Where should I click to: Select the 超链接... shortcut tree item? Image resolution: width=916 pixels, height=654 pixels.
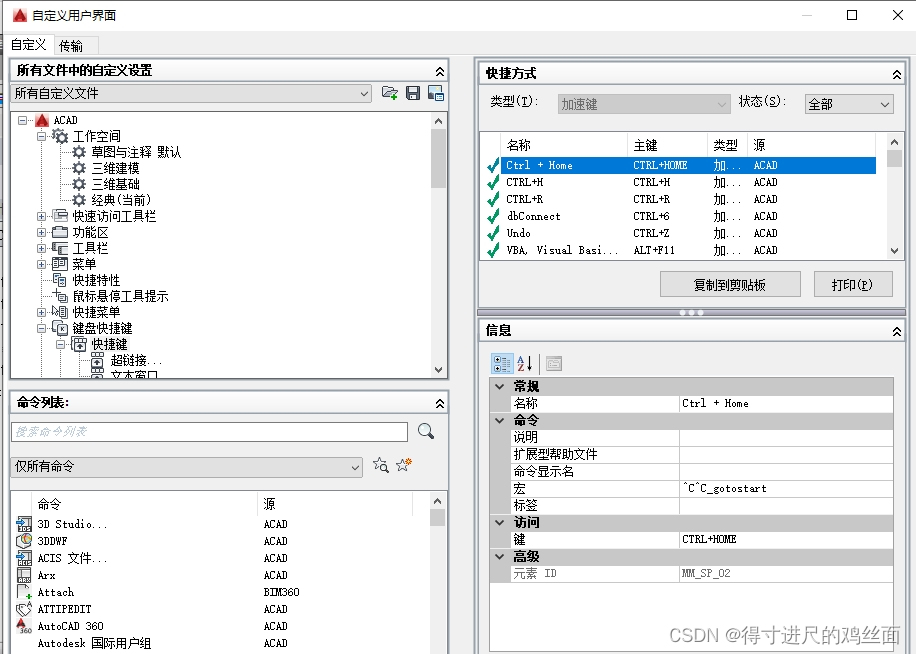tap(136, 360)
